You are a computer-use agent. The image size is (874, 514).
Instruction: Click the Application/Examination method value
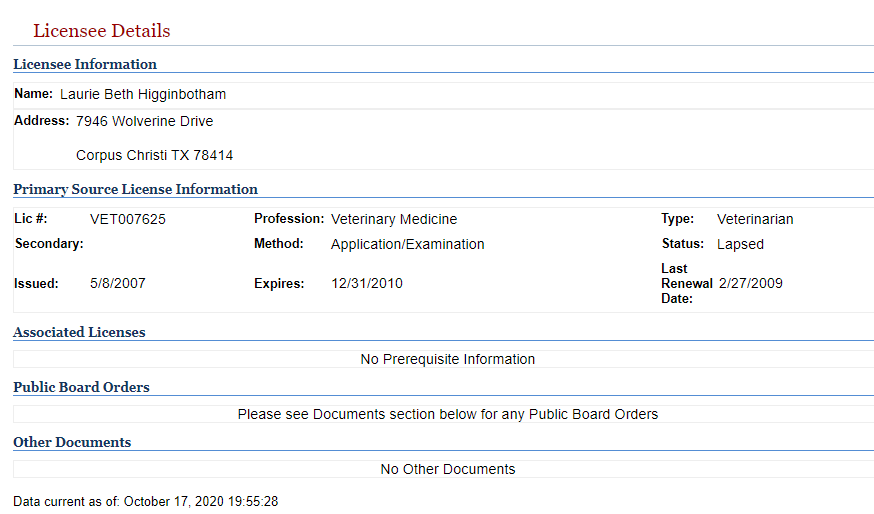pyautogui.click(x=407, y=244)
